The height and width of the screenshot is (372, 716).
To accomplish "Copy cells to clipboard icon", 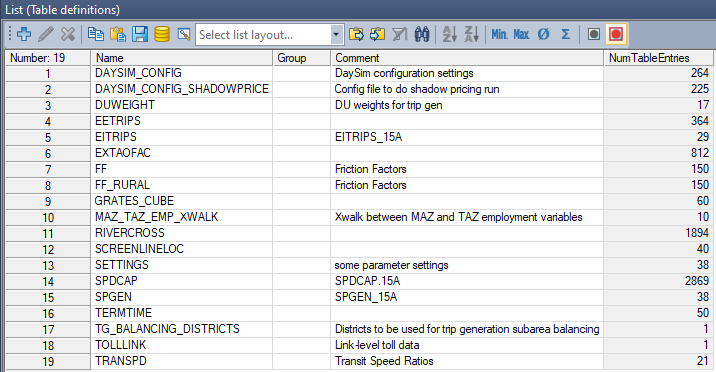I will [x=95, y=34].
